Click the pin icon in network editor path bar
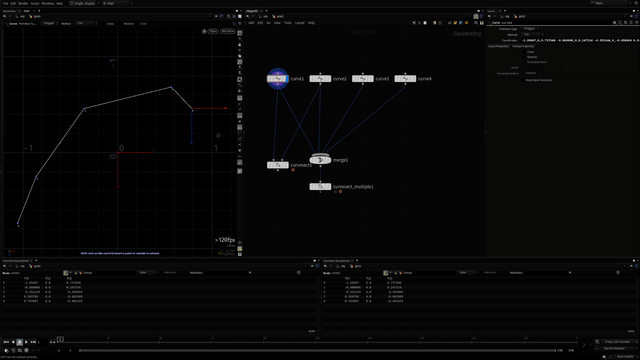The width and height of the screenshot is (640, 360). click(476, 16)
